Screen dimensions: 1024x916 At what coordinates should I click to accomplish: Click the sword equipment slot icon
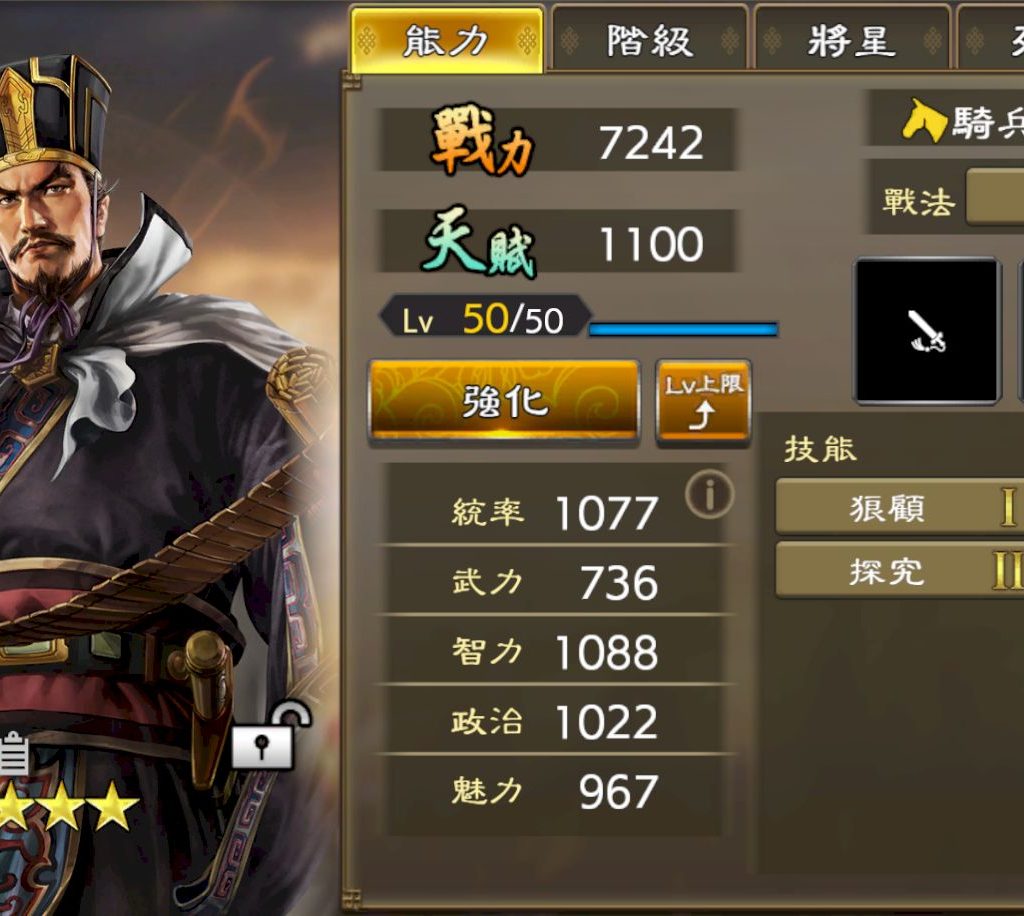pyautogui.click(x=927, y=331)
